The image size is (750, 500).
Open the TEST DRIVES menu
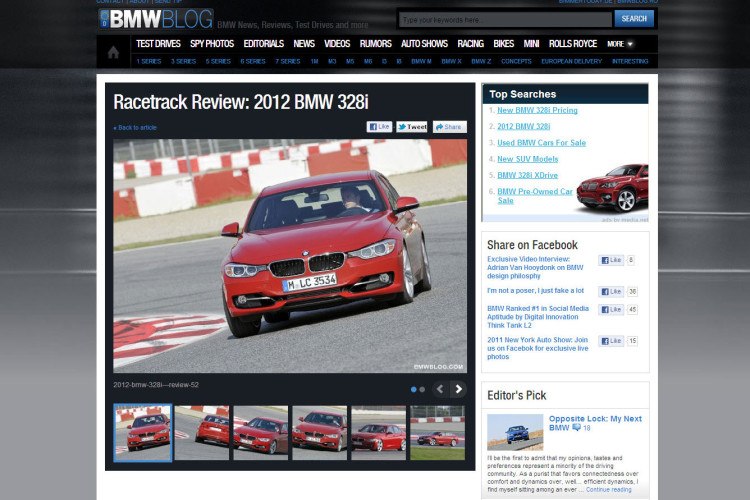pyautogui.click(x=158, y=44)
